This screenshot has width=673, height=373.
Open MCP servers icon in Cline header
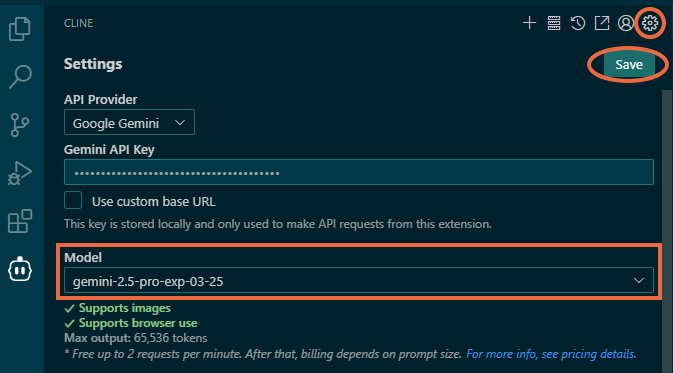point(554,23)
